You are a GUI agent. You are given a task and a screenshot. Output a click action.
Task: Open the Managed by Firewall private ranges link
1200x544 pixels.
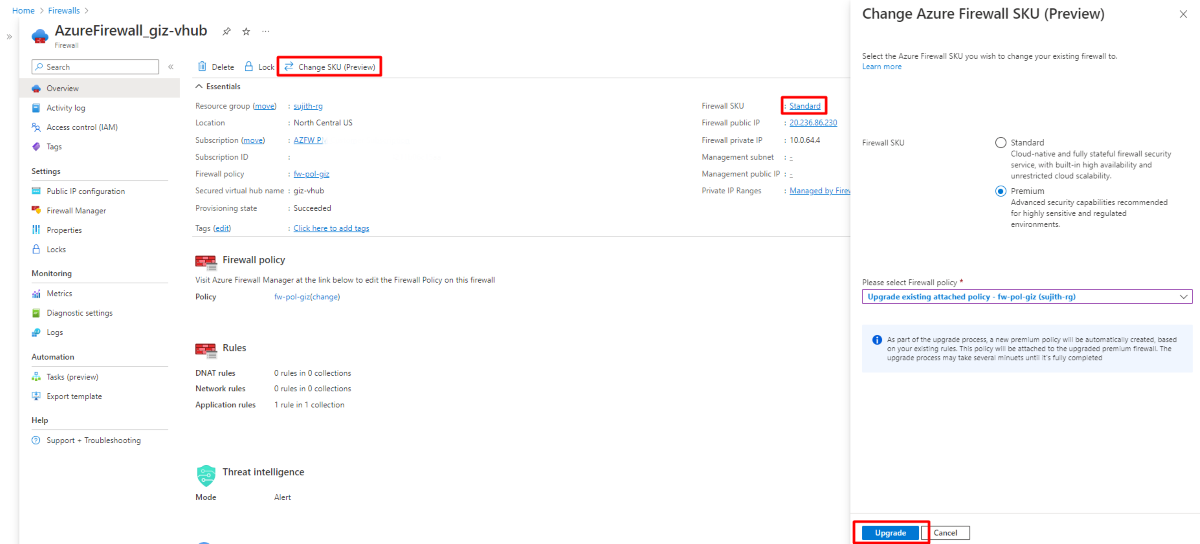pyautogui.click(x=819, y=190)
